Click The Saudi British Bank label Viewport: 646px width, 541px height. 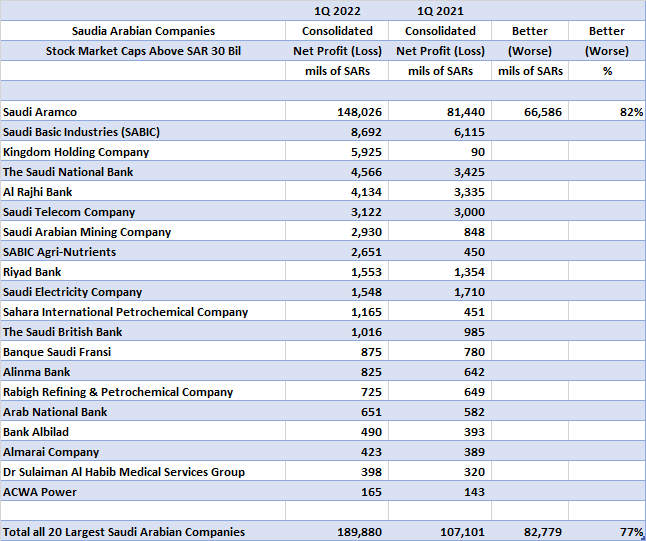click(x=143, y=331)
